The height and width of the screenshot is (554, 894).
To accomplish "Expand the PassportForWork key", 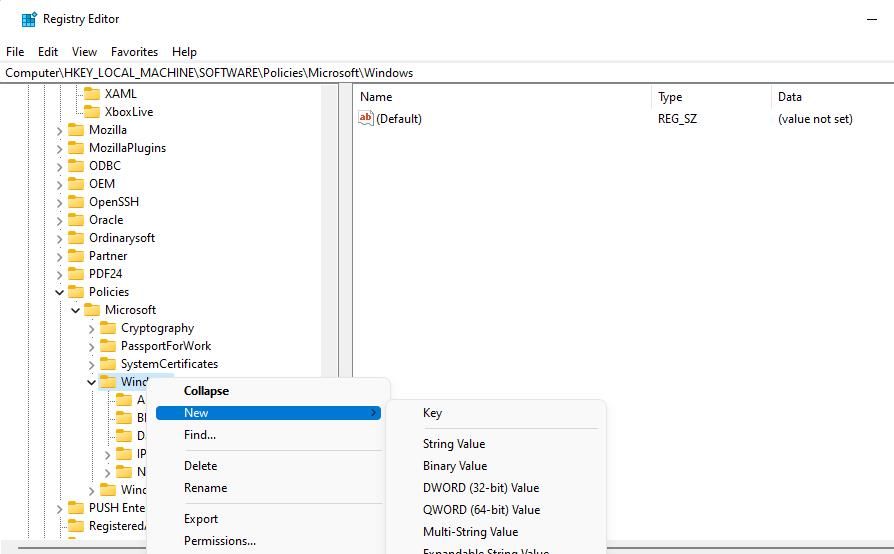I will pyautogui.click(x=91, y=346).
